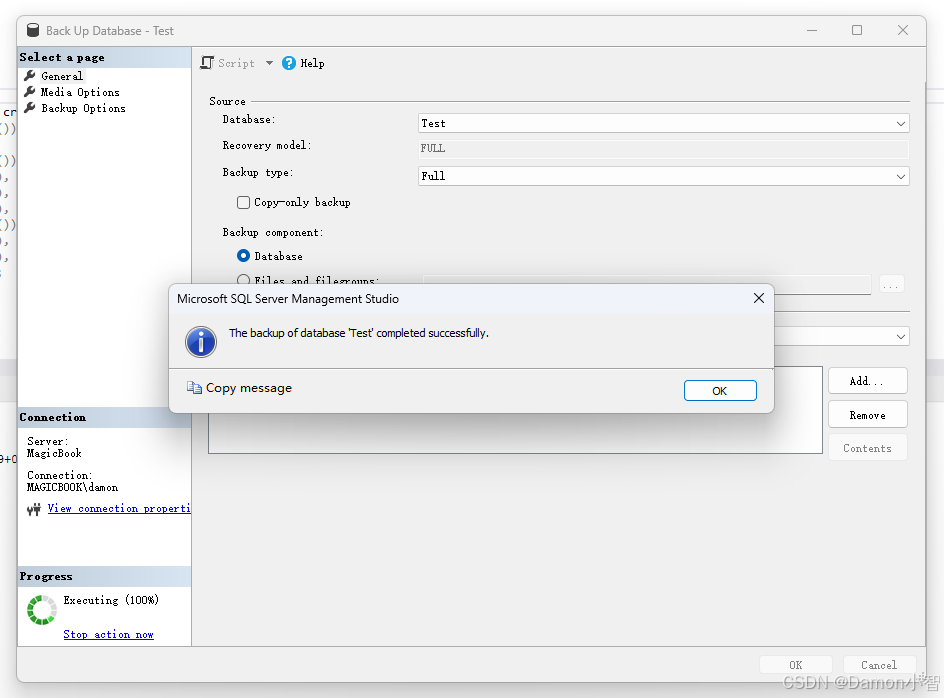Click Remove destination button
Screen dimensions: 944x698
tap(868, 414)
